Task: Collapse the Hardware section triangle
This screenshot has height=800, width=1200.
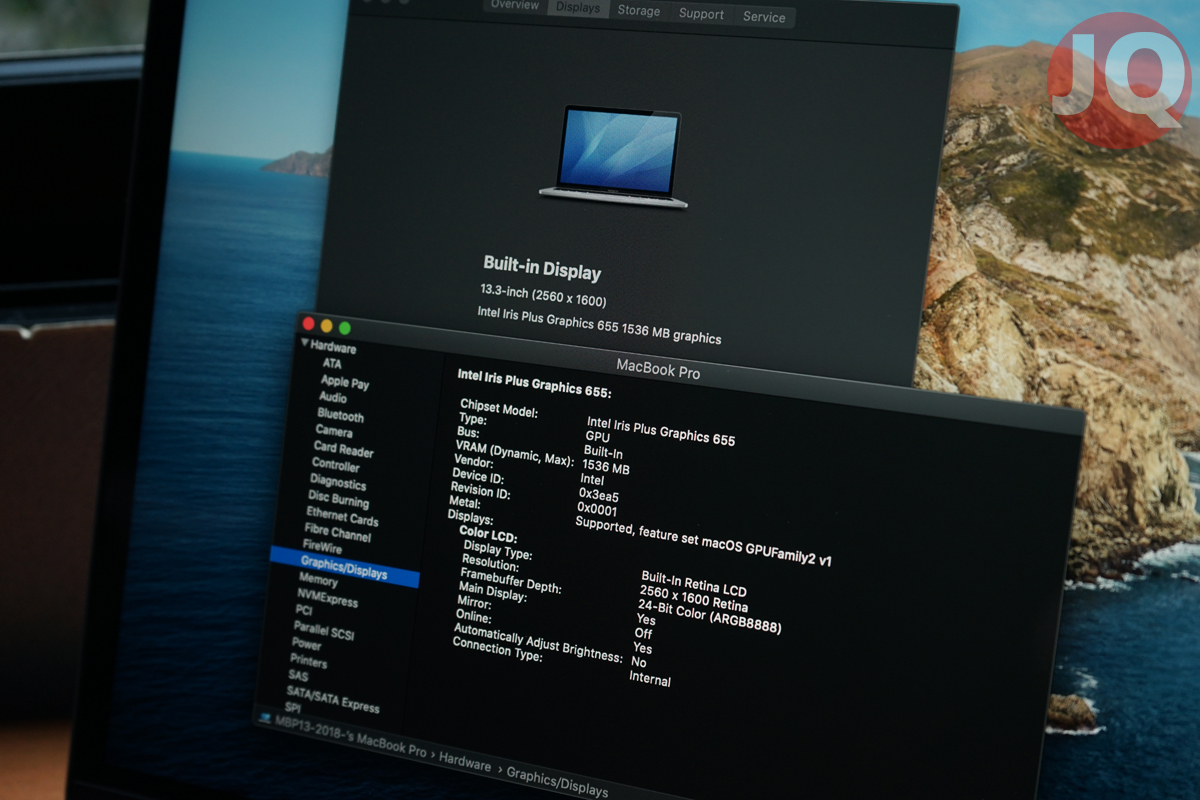Action: pos(305,343)
